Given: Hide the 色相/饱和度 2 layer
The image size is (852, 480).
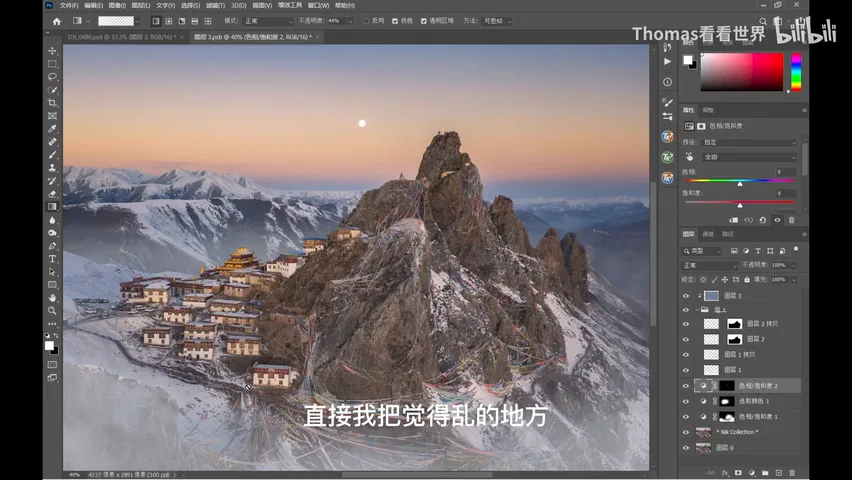Looking at the screenshot, I should [686, 386].
